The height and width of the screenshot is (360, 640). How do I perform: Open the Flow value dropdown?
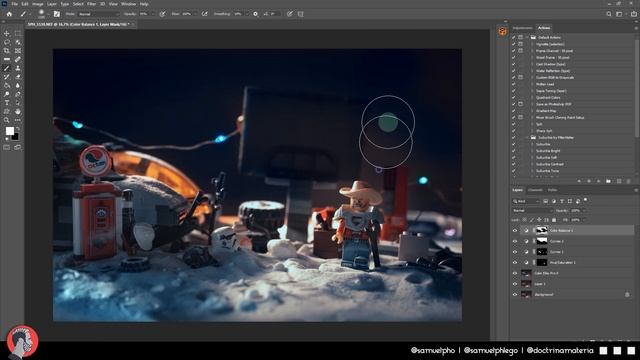(x=196, y=14)
